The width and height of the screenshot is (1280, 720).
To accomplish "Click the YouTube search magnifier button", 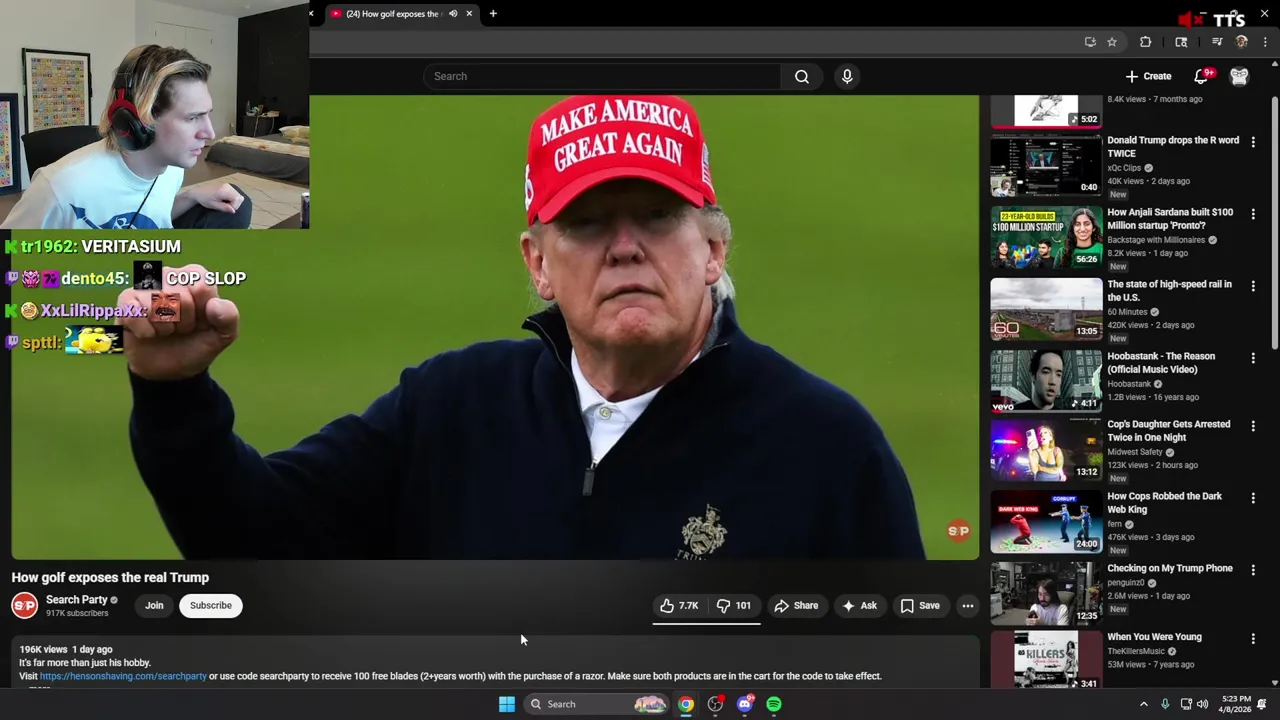I will 802,76.
